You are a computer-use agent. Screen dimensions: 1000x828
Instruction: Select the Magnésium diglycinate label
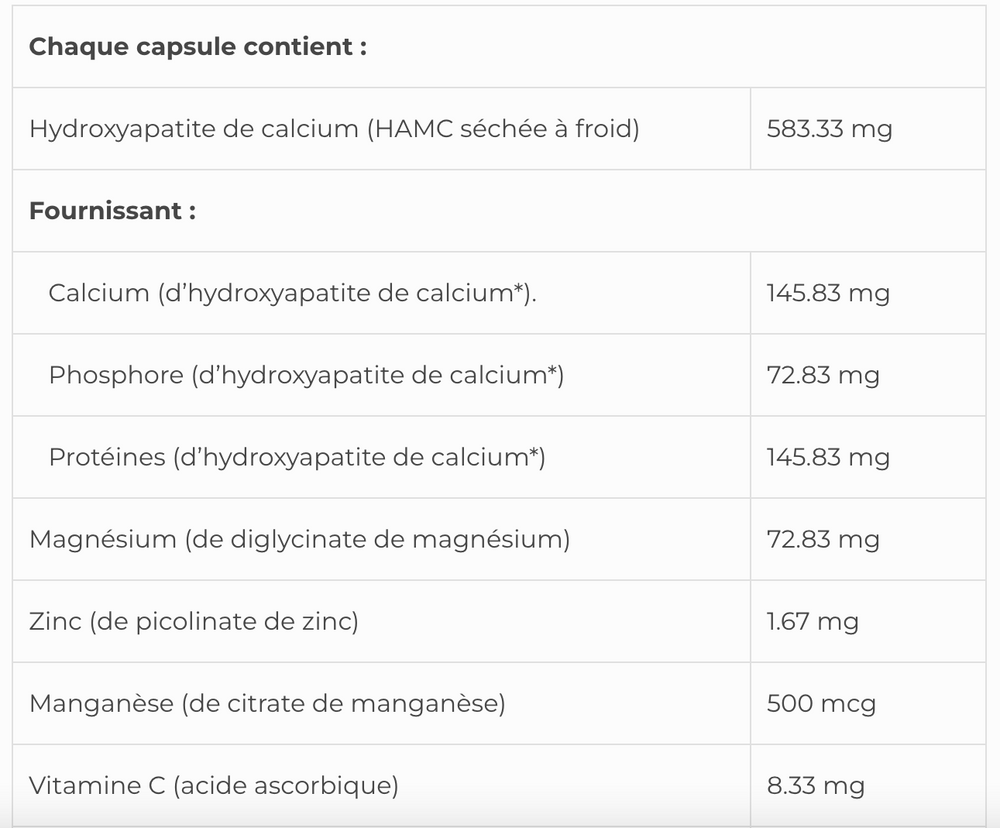[299, 539]
